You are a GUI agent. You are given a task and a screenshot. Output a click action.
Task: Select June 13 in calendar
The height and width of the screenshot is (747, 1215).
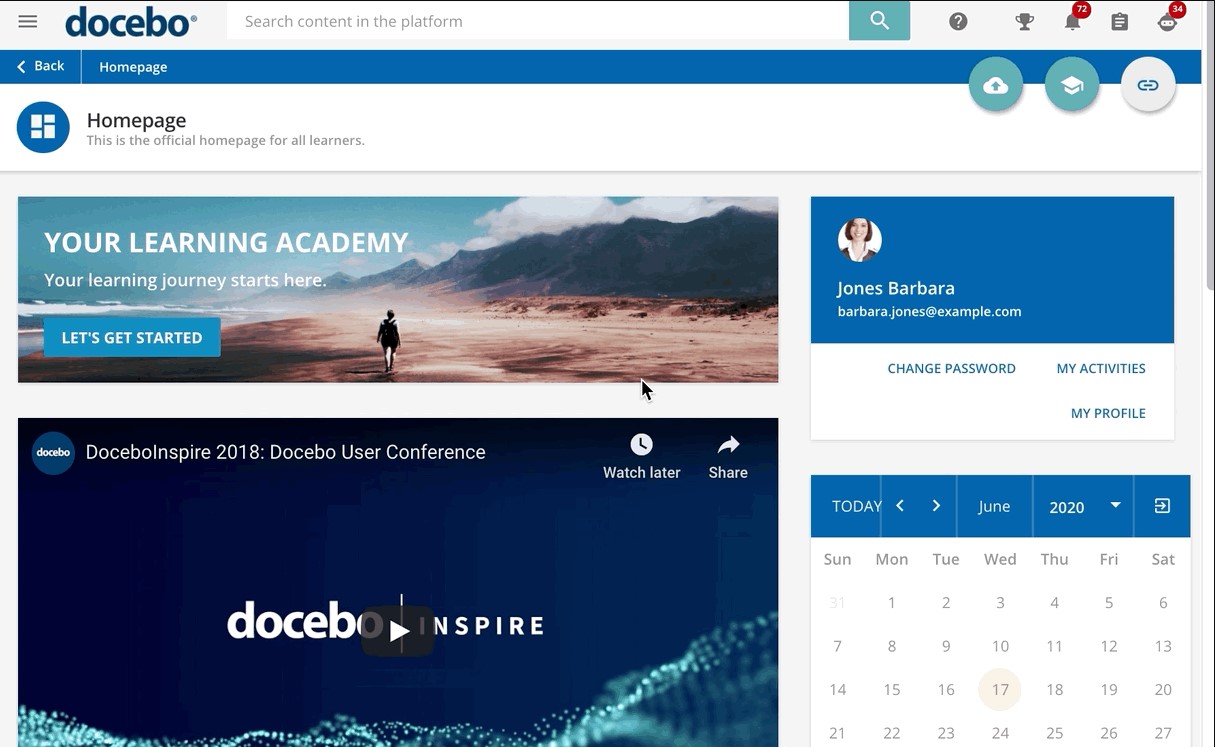point(1163,646)
